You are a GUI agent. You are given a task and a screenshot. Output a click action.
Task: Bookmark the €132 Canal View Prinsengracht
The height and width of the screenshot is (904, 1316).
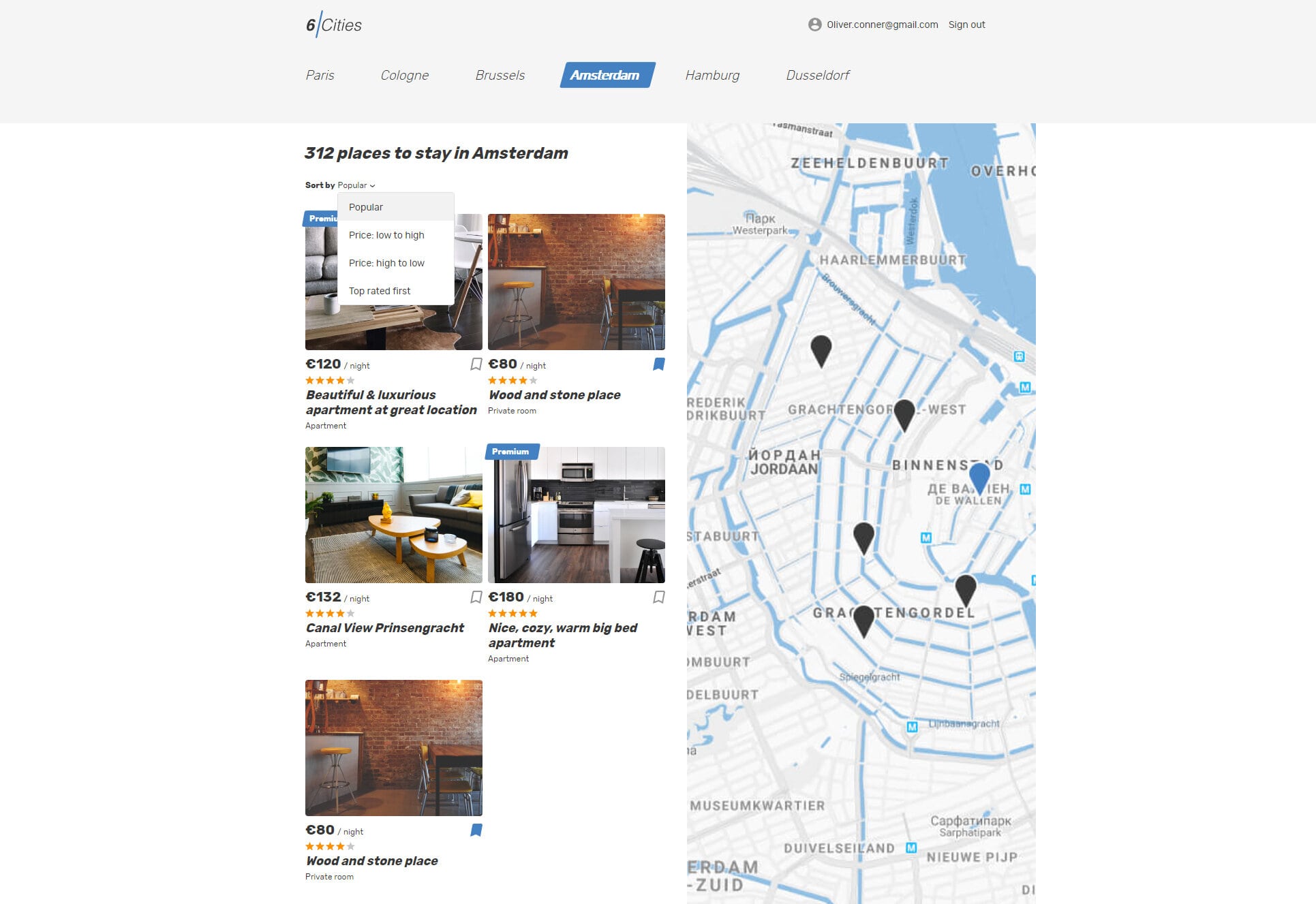tap(476, 597)
